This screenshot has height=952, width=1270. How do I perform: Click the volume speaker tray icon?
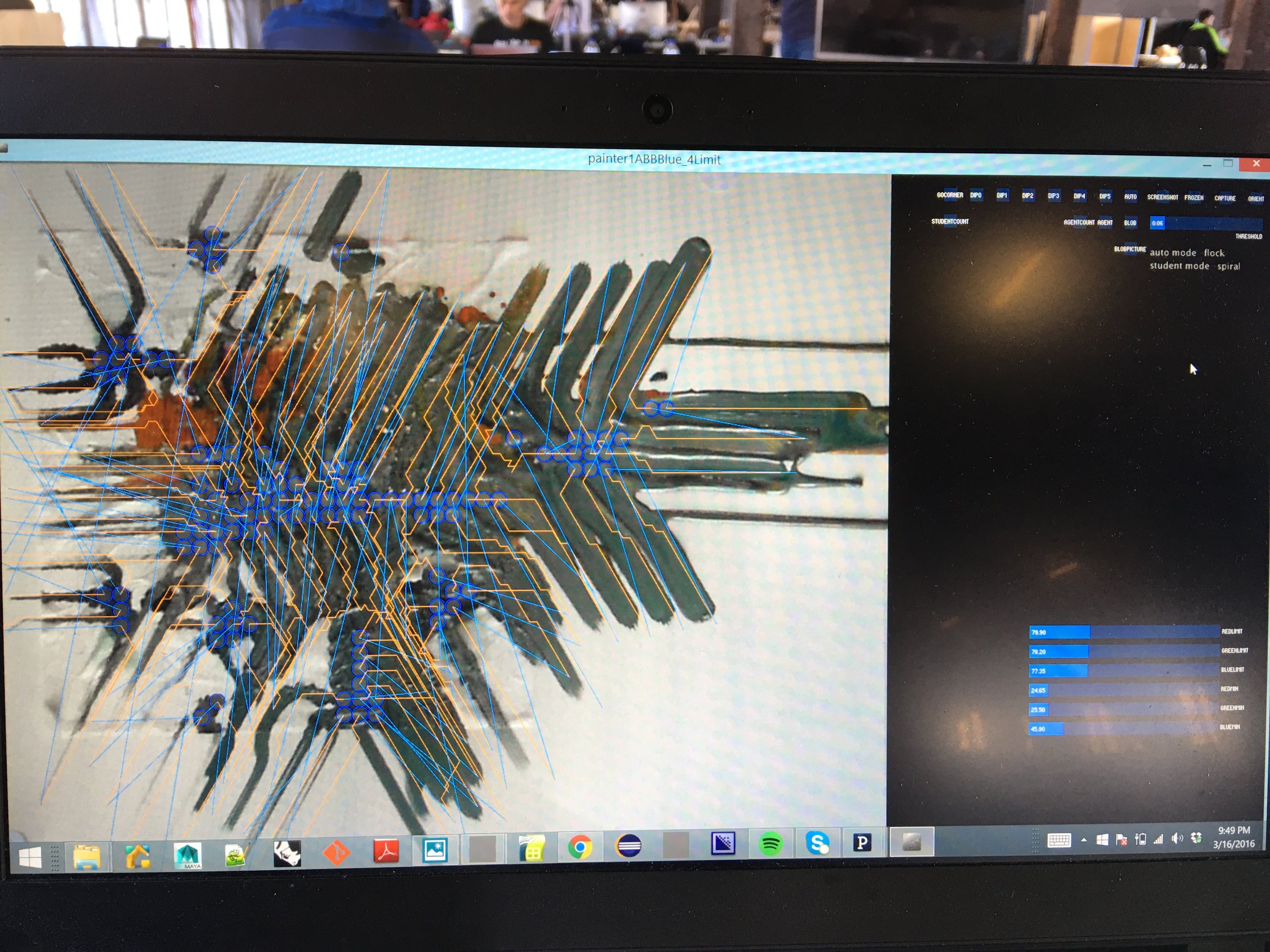[1177, 839]
